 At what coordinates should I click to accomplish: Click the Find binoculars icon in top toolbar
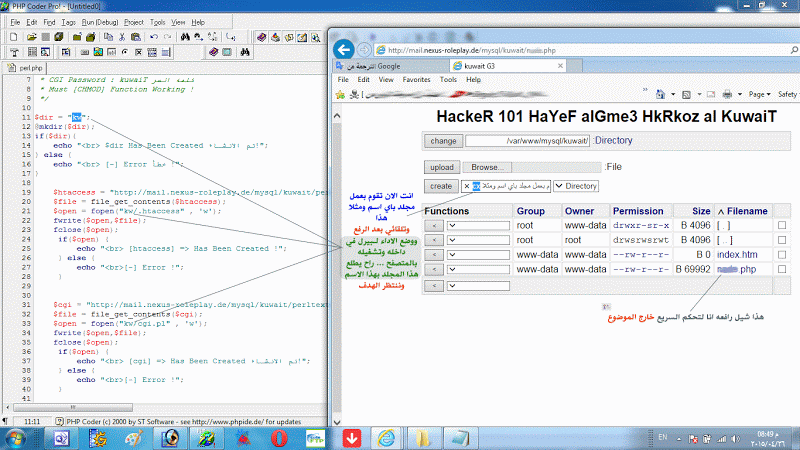(185, 37)
